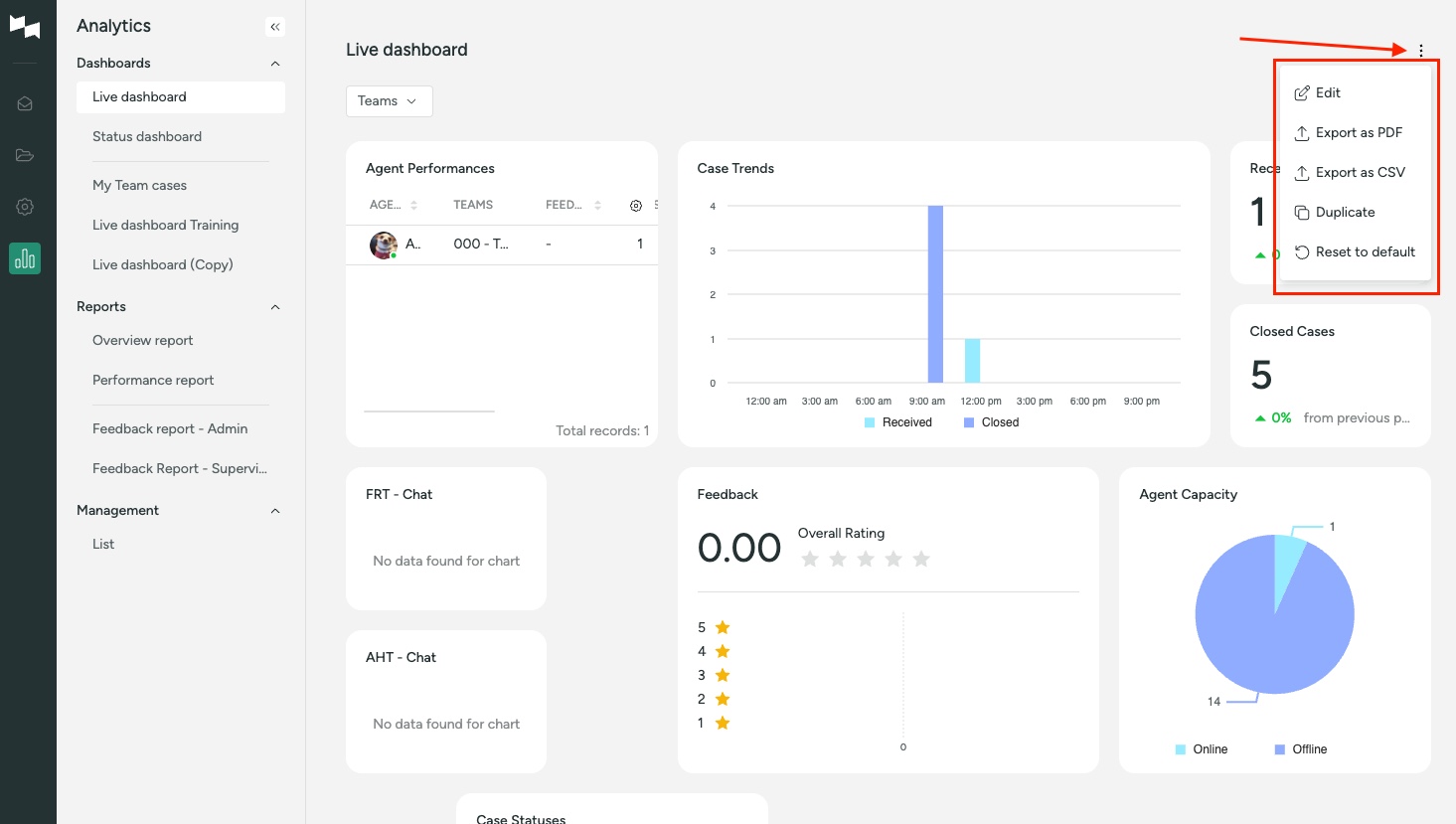
Task: Click the cyan bar in Case Trends
Action: tap(972, 361)
